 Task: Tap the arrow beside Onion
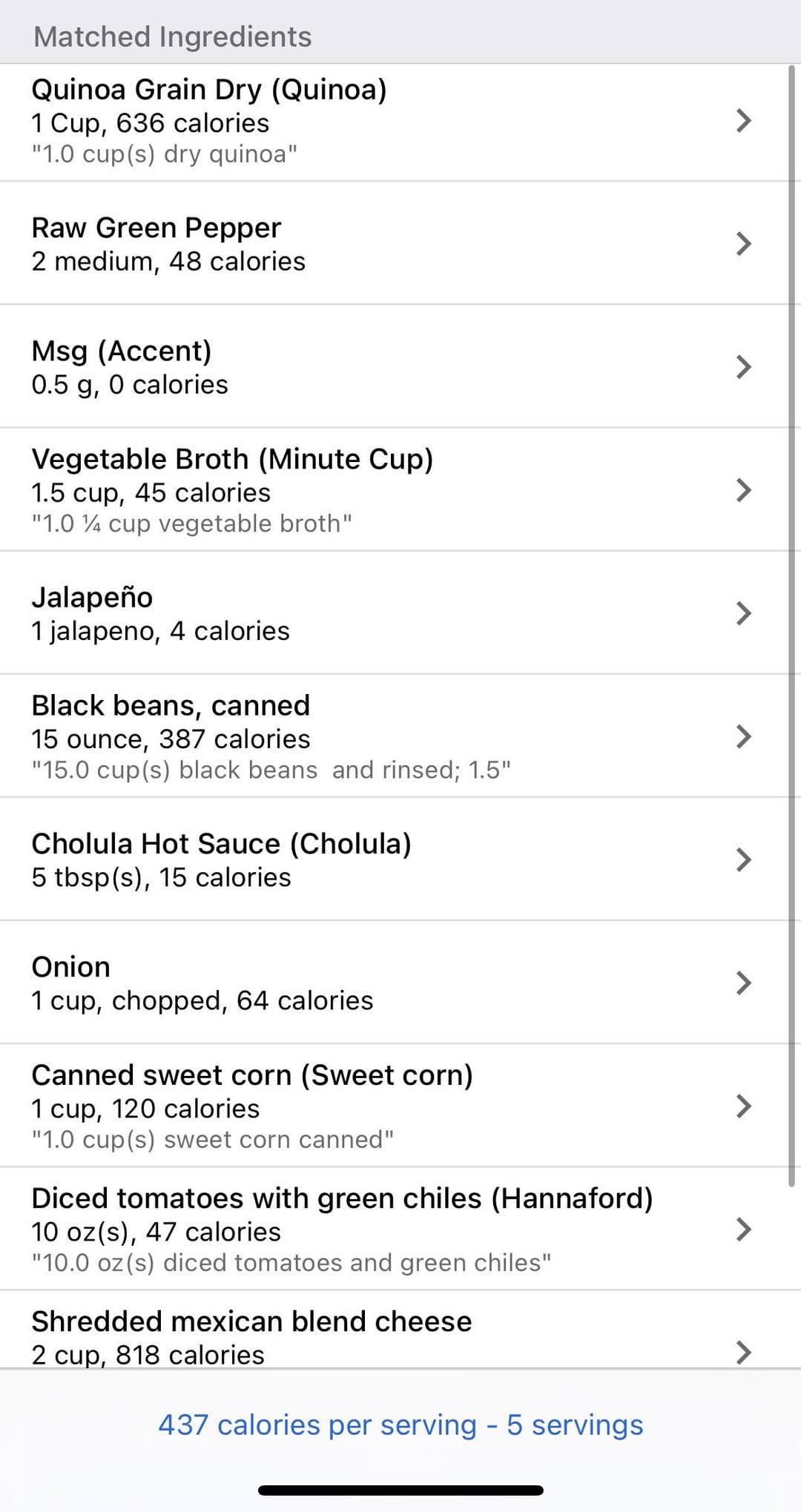click(743, 983)
